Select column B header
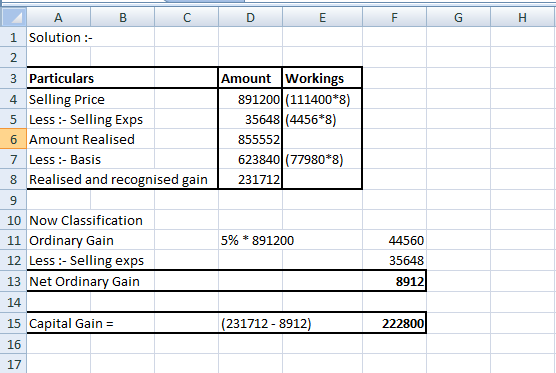 123,17
